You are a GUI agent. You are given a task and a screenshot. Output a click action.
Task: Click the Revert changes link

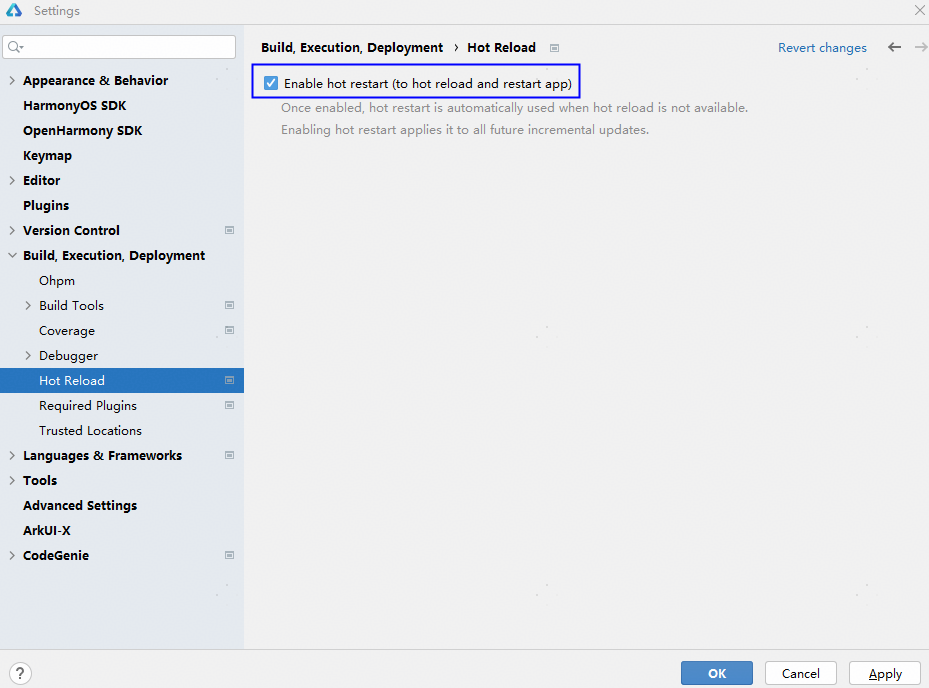pos(822,47)
